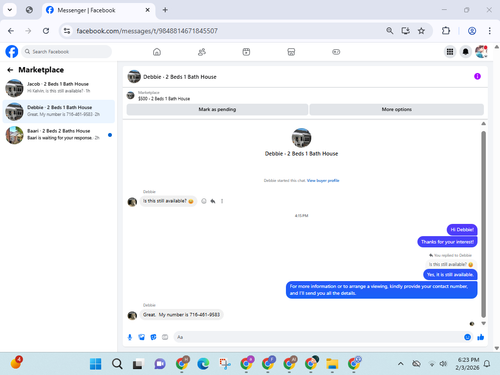
Task: Click the 'Thanks for your interest!' message bubble
Action: 447,242
